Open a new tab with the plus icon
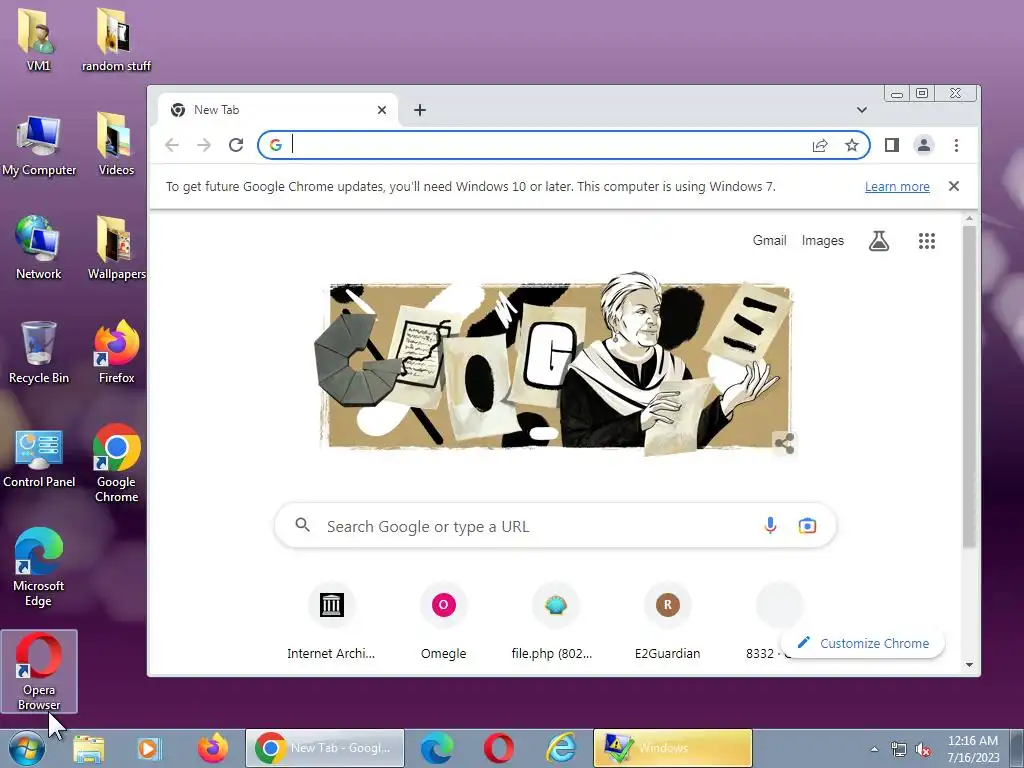 tap(420, 110)
